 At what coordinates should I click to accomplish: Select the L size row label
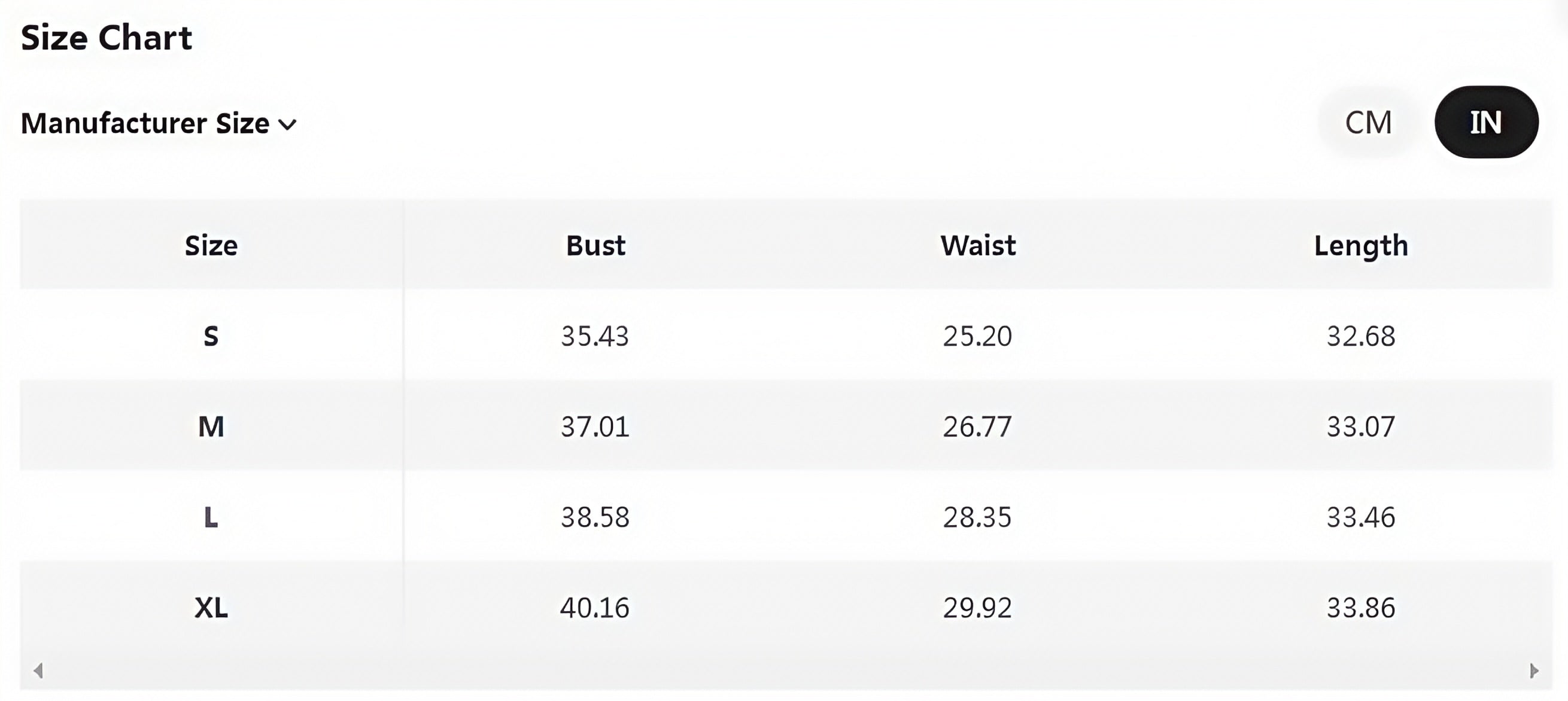click(211, 517)
